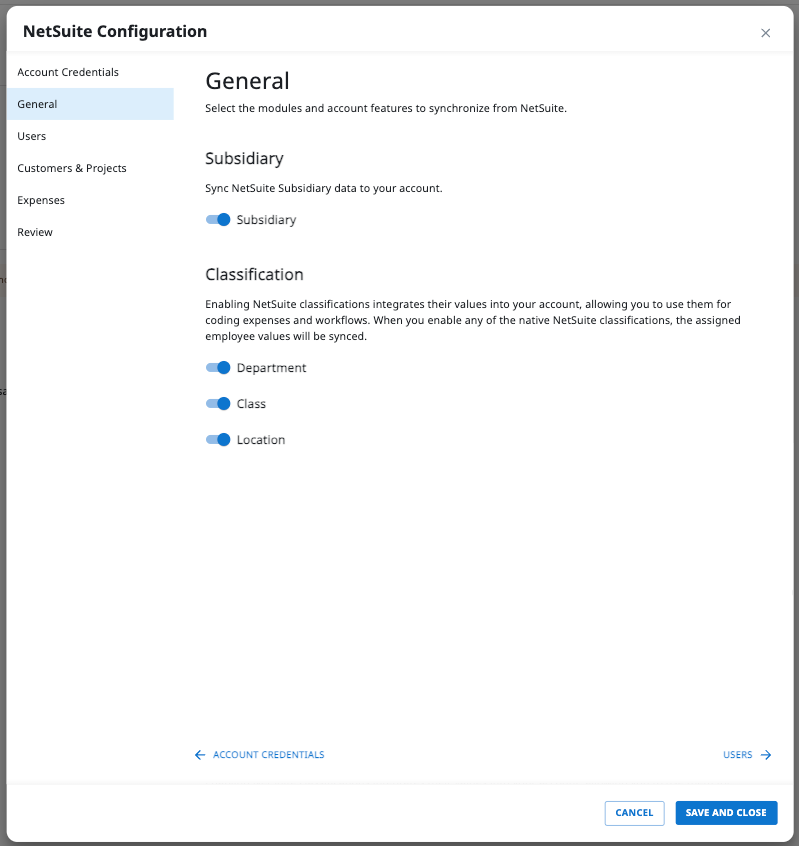This screenshot has width=799, height=846.
Task: Click the blue knob of the Subsidiary switch
Action: point(222,219)
